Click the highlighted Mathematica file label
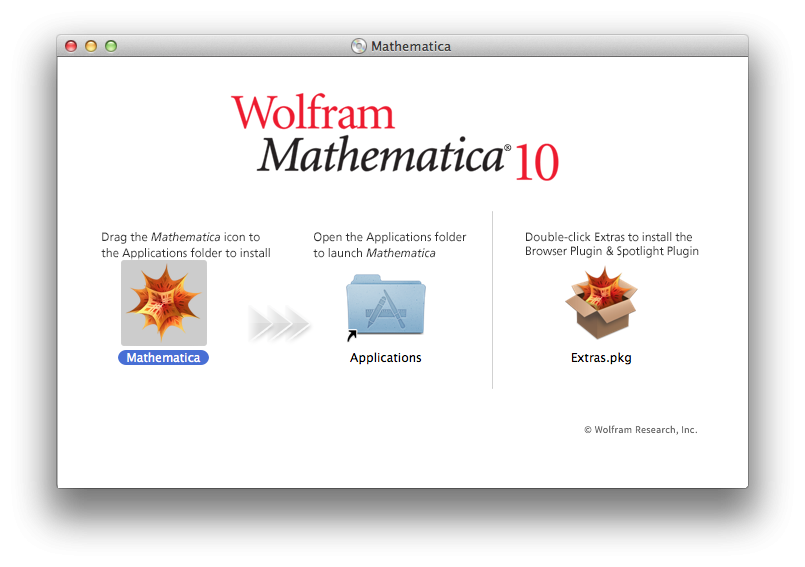Screen dimensions: 805x567 point(163,357)
